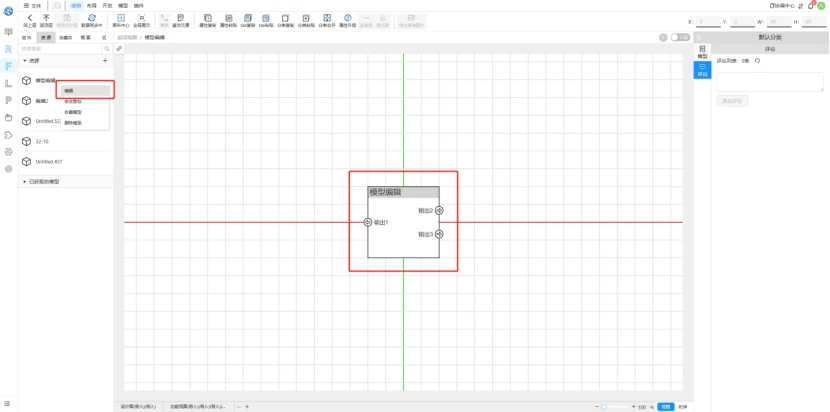Toggle the switch above the canvas
The height and width of the screenshot is (412, 830).
[x=680, y=38]
